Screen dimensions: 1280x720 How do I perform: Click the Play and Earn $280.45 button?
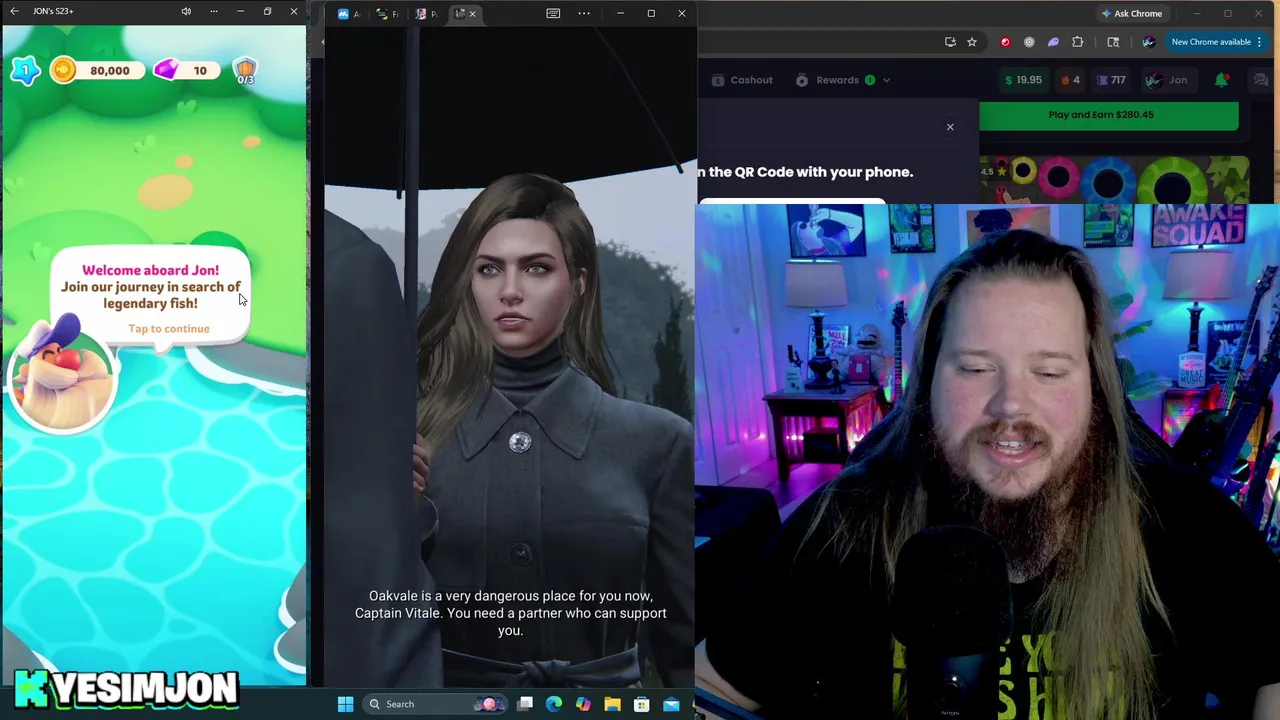coord(1108,115)
